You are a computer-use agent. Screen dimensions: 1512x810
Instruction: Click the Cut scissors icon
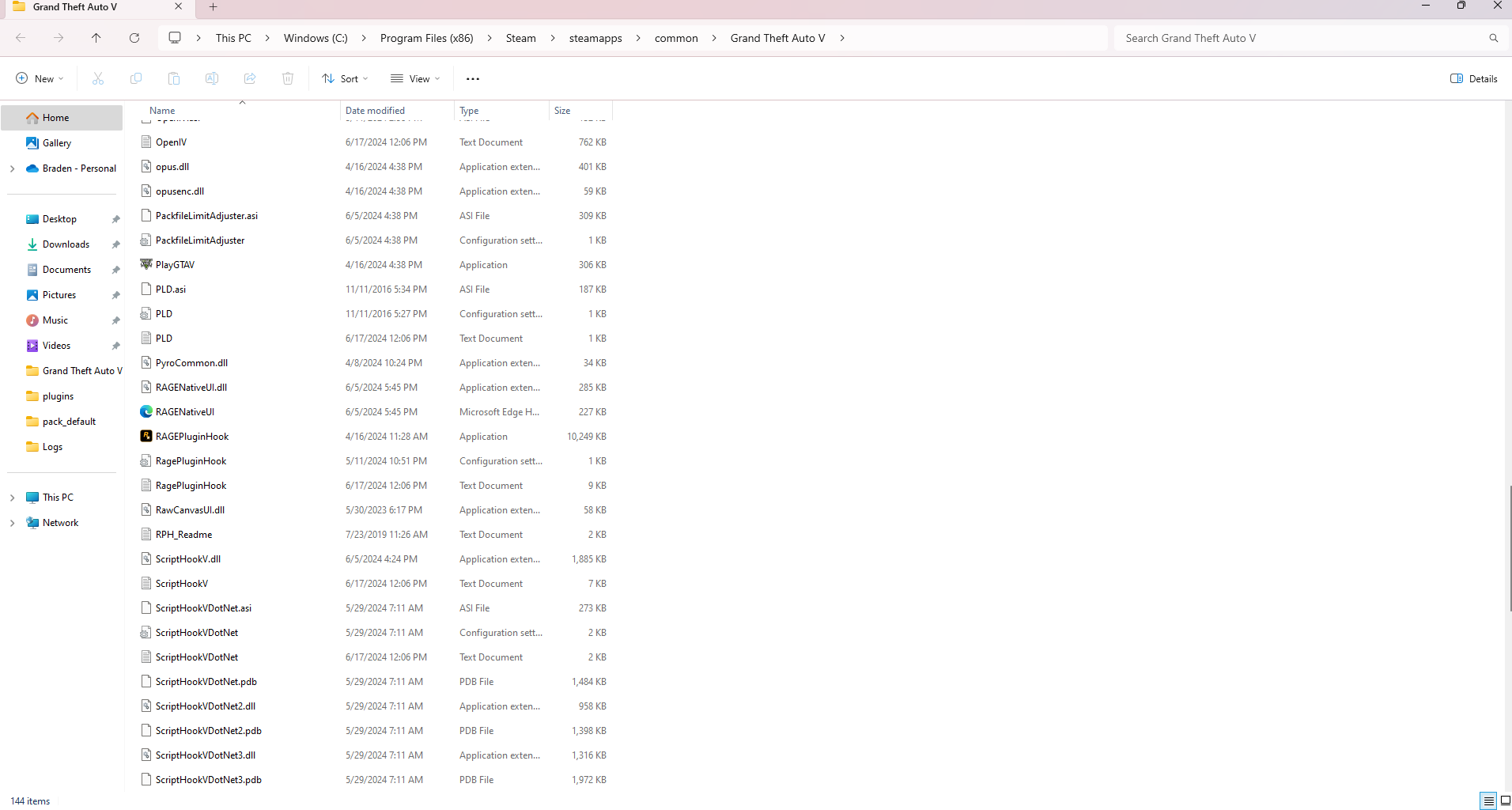[x=98, y=78]
